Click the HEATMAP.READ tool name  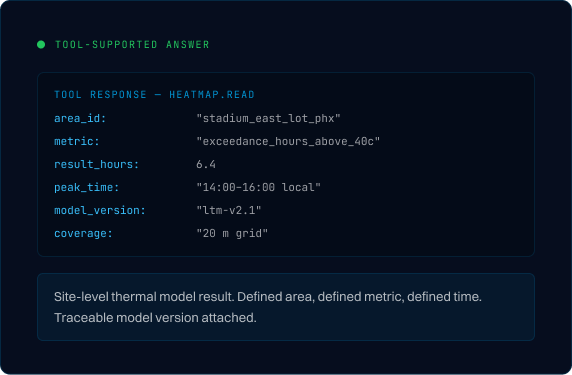point(212,94)
